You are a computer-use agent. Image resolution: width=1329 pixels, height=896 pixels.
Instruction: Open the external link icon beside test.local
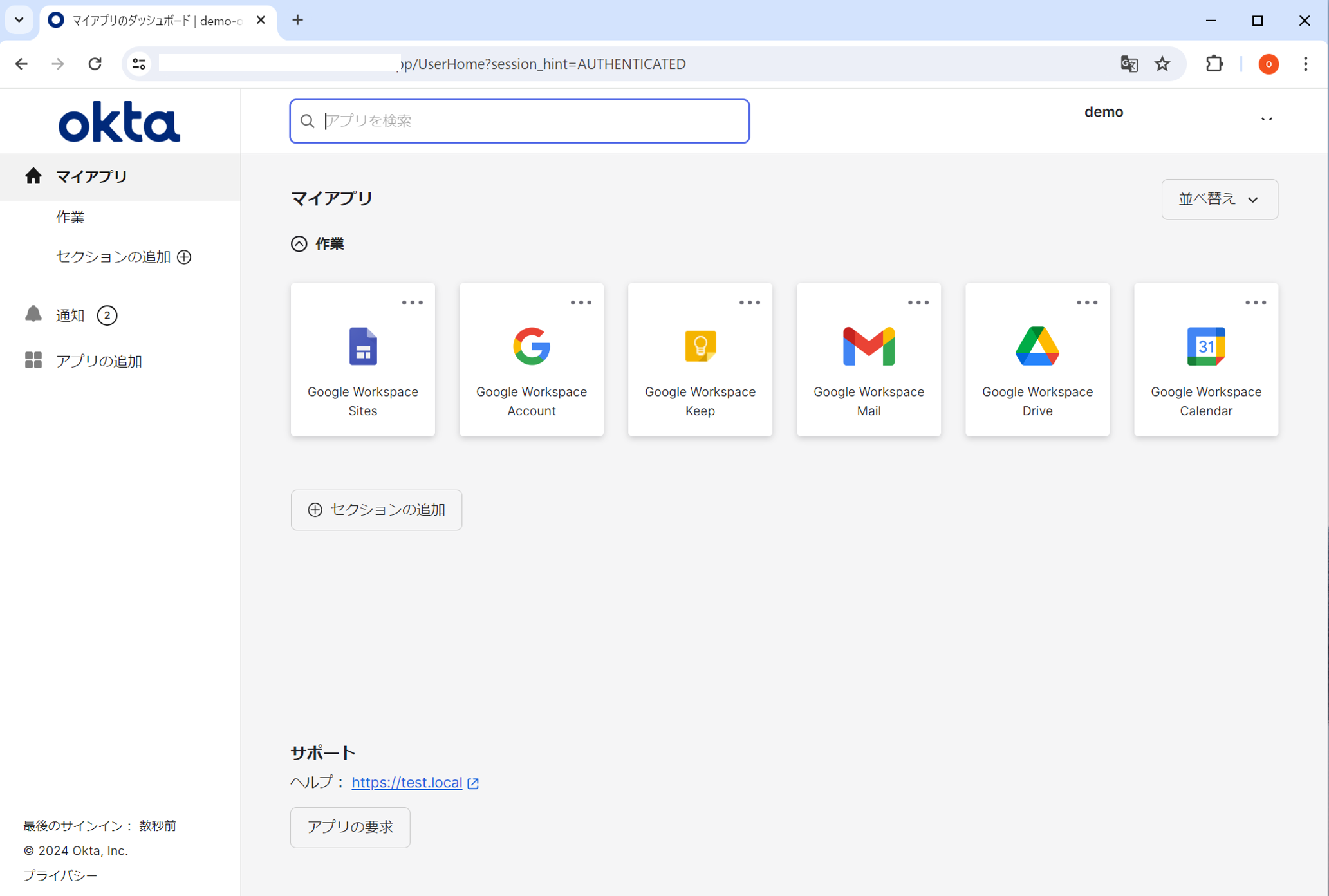pyautogui.click(x=473, y=783)
